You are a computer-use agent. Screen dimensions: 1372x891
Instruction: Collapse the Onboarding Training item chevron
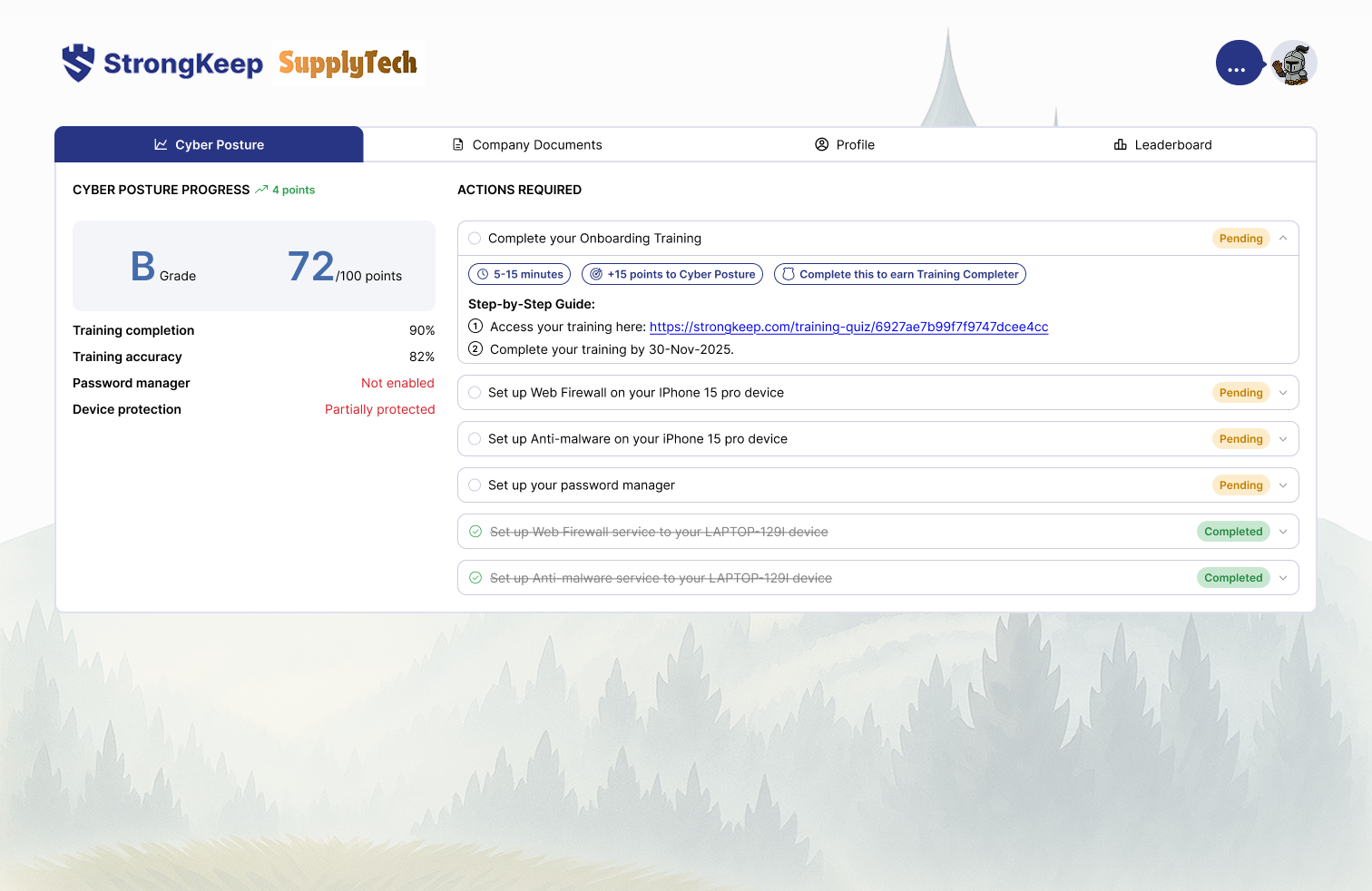[x=1283, y=239]
